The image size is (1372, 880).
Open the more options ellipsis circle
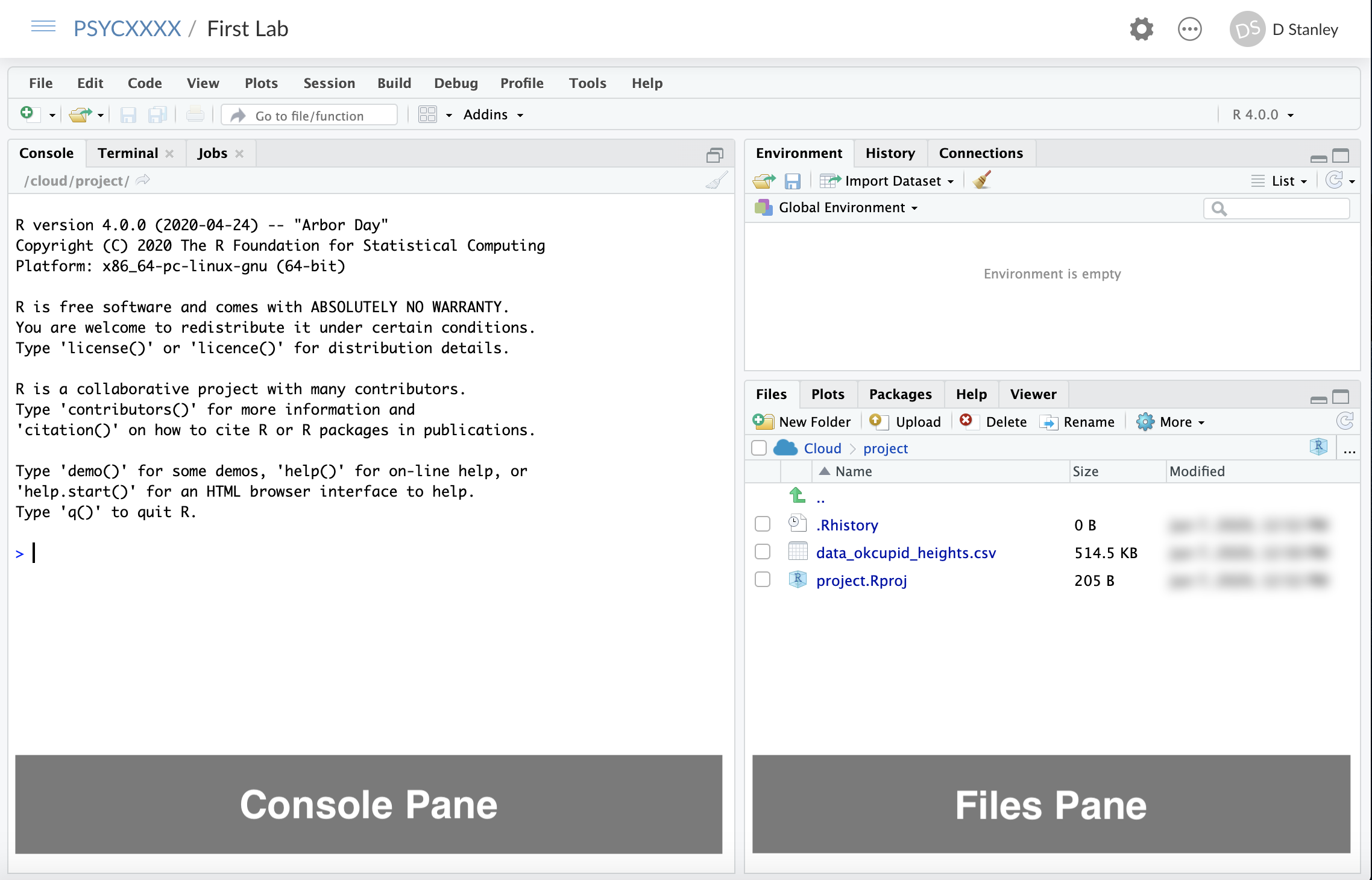coord(1189,29)
